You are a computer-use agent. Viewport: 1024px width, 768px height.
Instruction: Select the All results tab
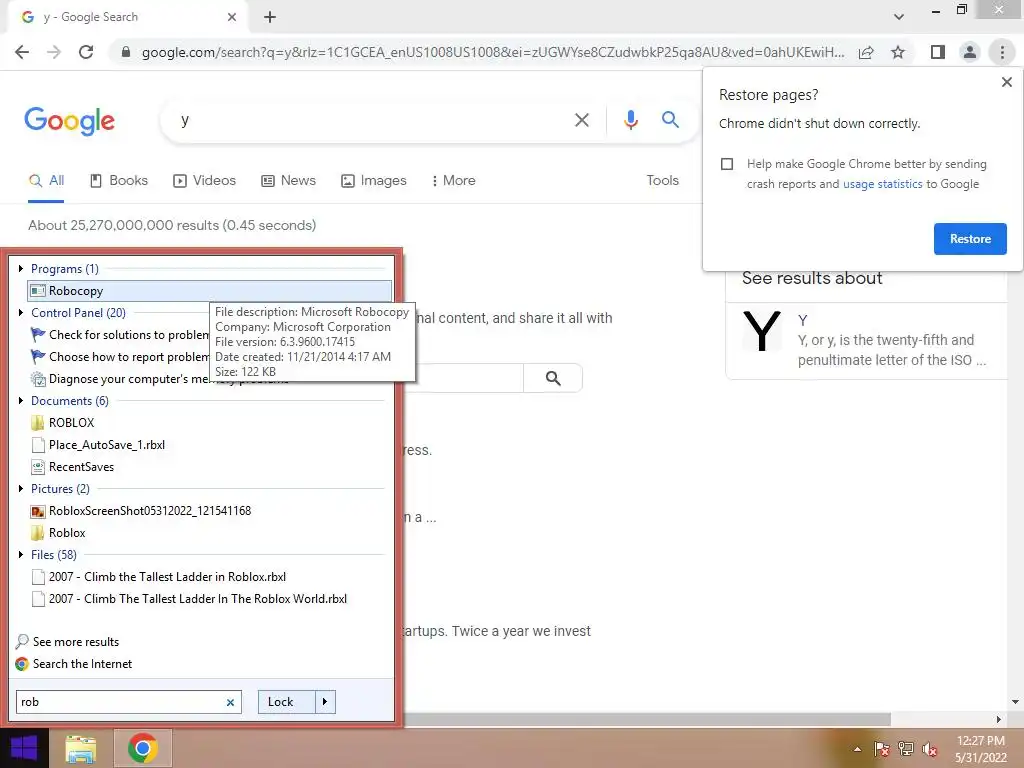tap(46, 181)
